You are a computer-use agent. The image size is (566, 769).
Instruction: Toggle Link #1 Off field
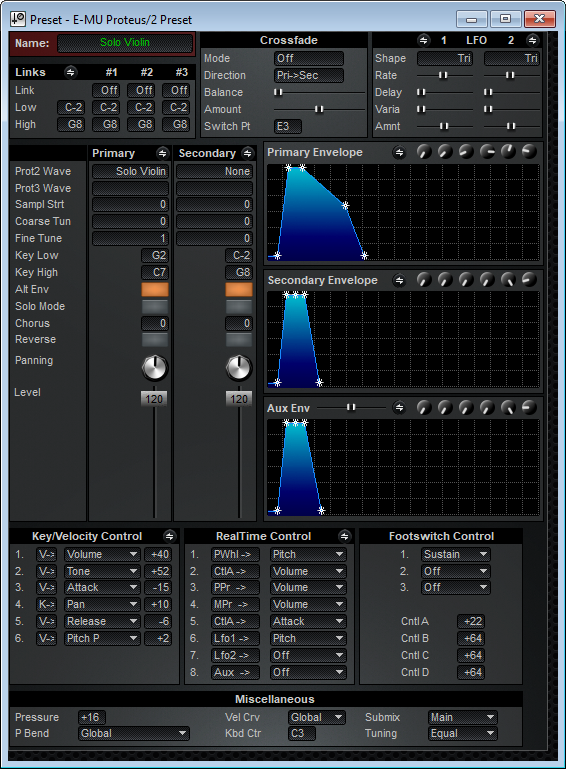tap(106, 90)
